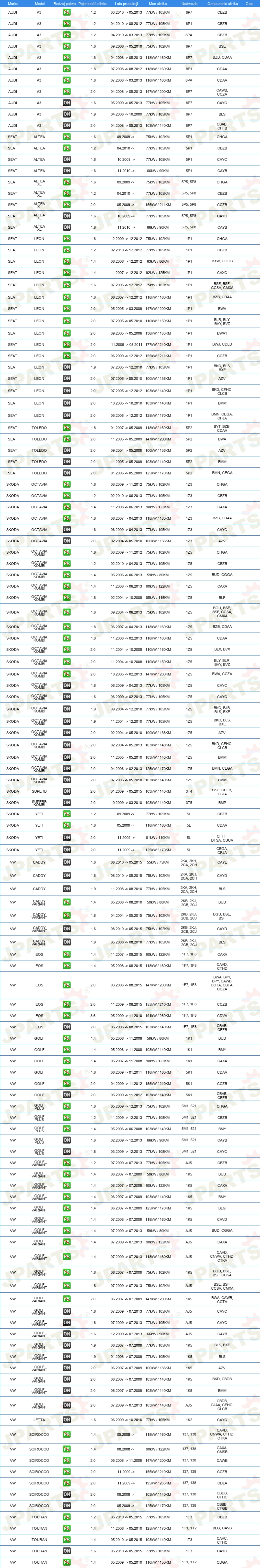The image size is (260, 1568).
Task: Select the 55kW / 75KM power cell
Action: coord(158,863)
